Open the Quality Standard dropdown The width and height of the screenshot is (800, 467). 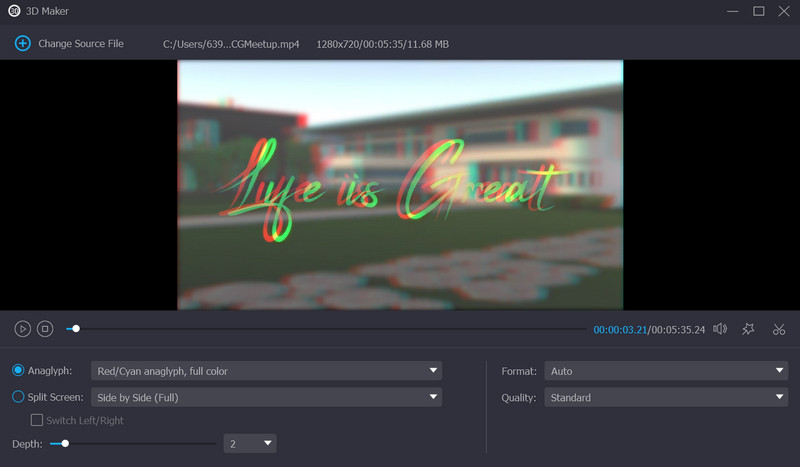[666, 397]
